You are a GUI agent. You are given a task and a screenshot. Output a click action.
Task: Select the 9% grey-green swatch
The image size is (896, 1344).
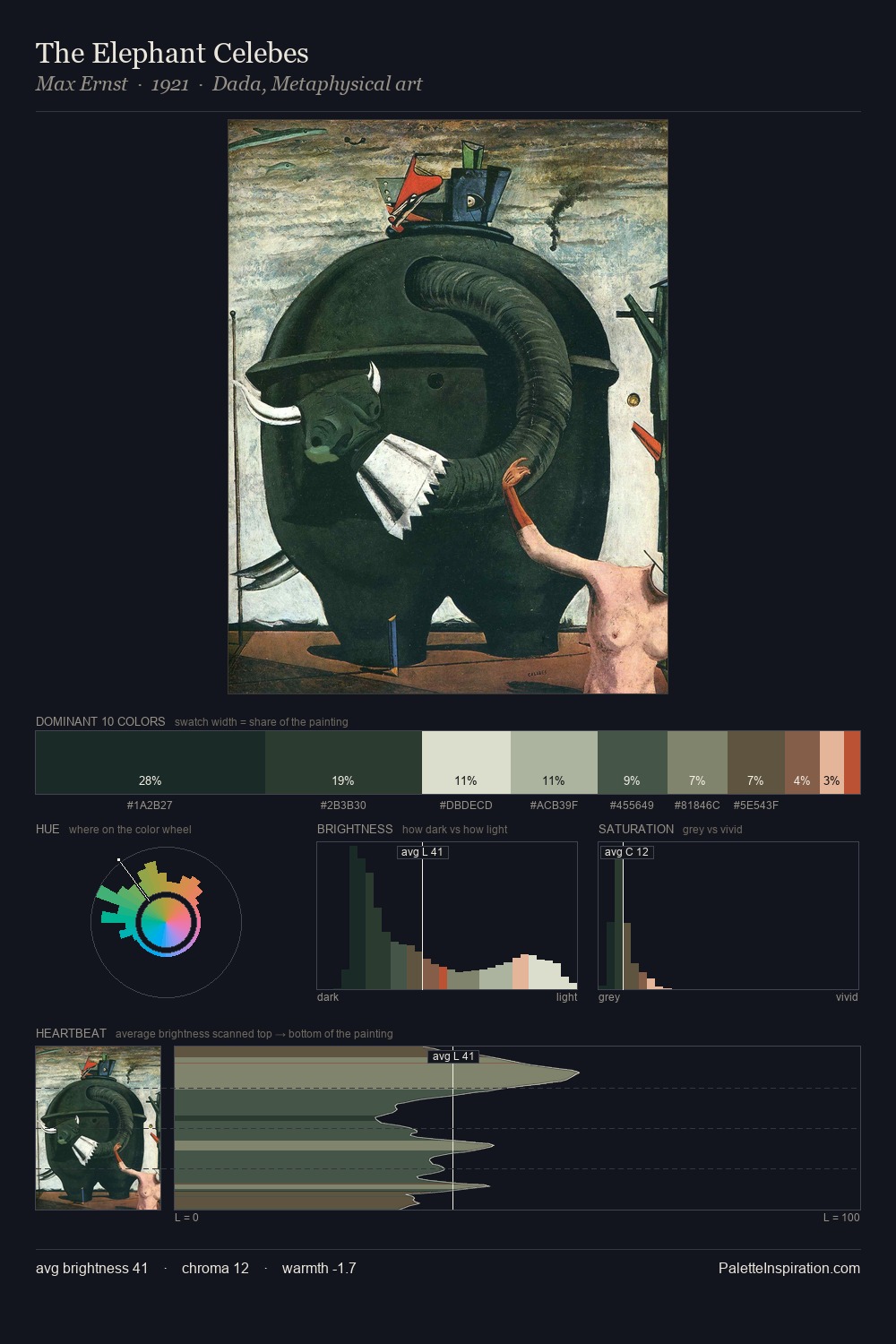pos(633,762)
